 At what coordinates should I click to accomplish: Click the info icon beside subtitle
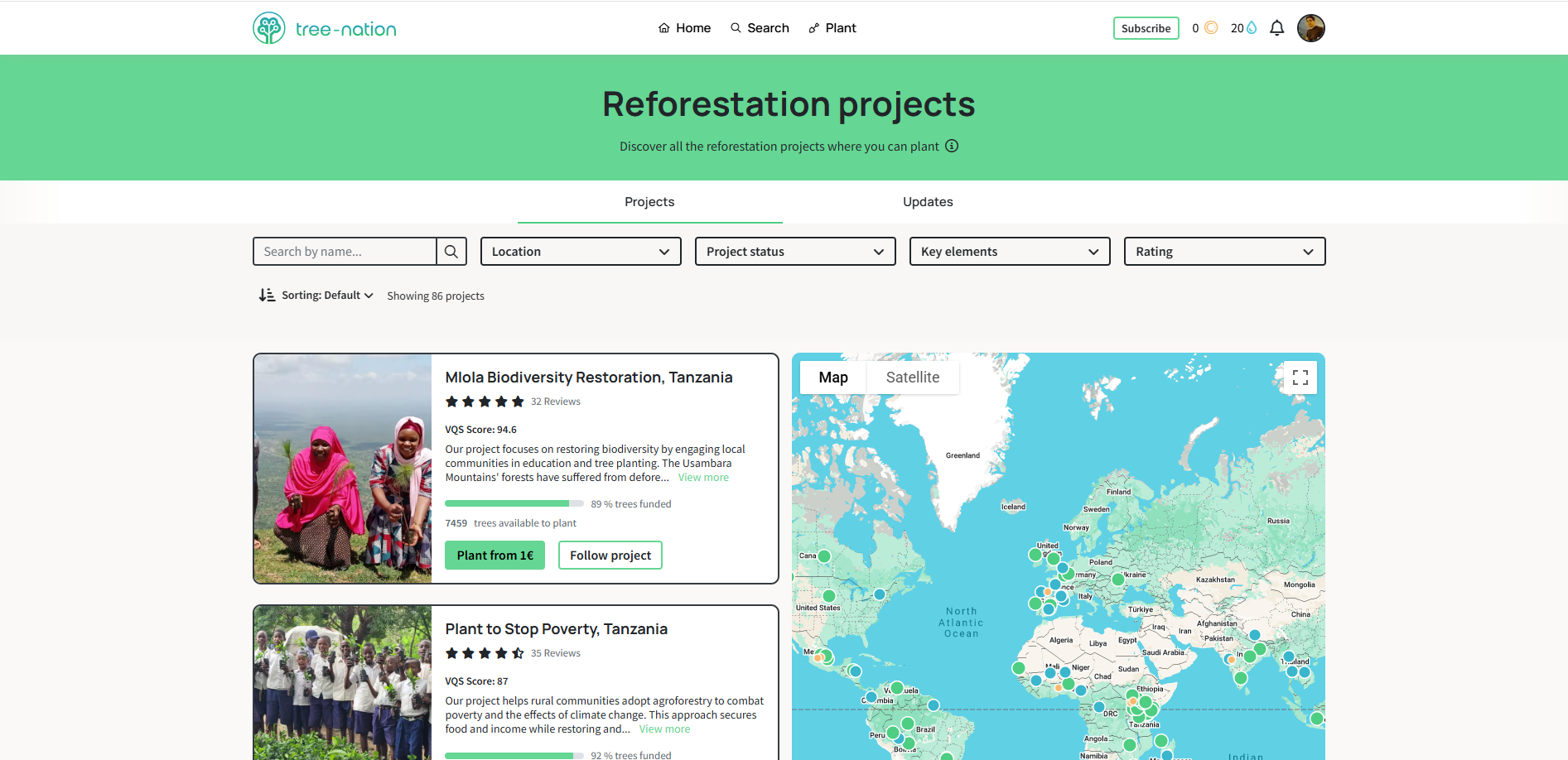pyautogui.click(x=952, y=146)
